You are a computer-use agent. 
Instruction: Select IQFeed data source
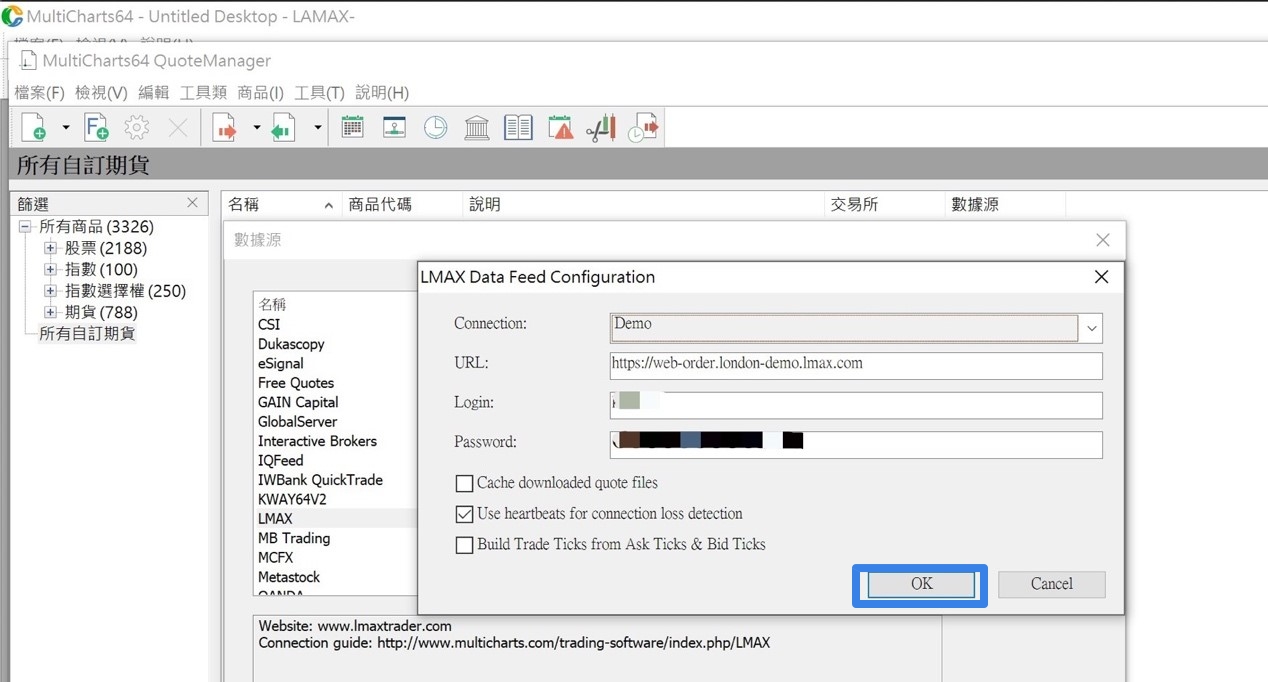tap(281, 460)
